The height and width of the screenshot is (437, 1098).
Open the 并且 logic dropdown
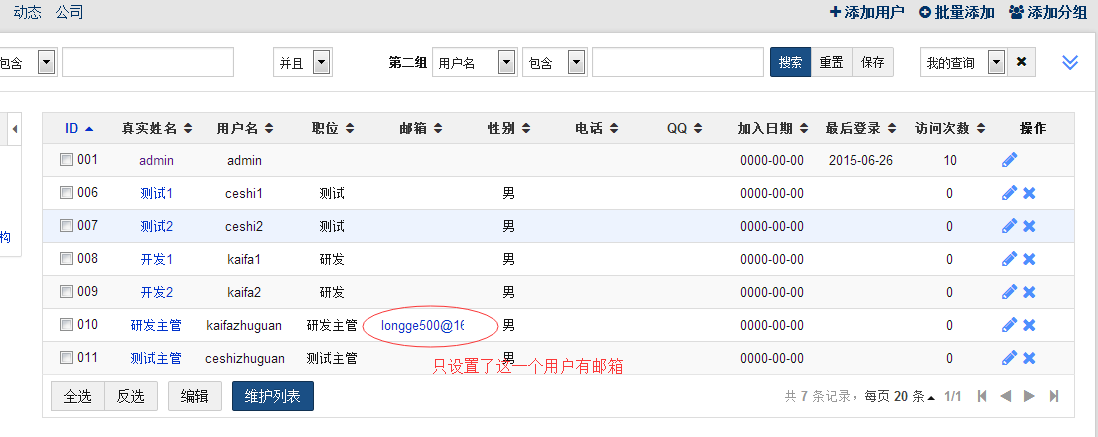pyautogui.click(x=321, y=62)
